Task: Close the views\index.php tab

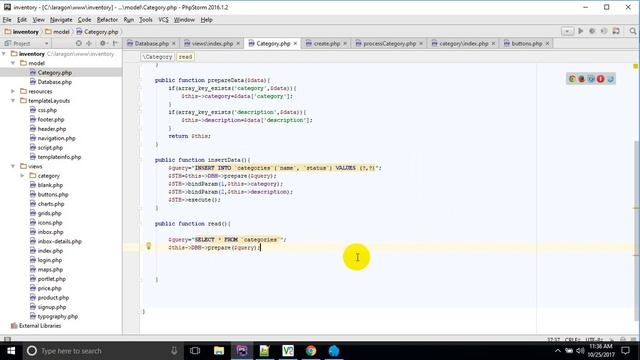Action: (x=238, y=43)
